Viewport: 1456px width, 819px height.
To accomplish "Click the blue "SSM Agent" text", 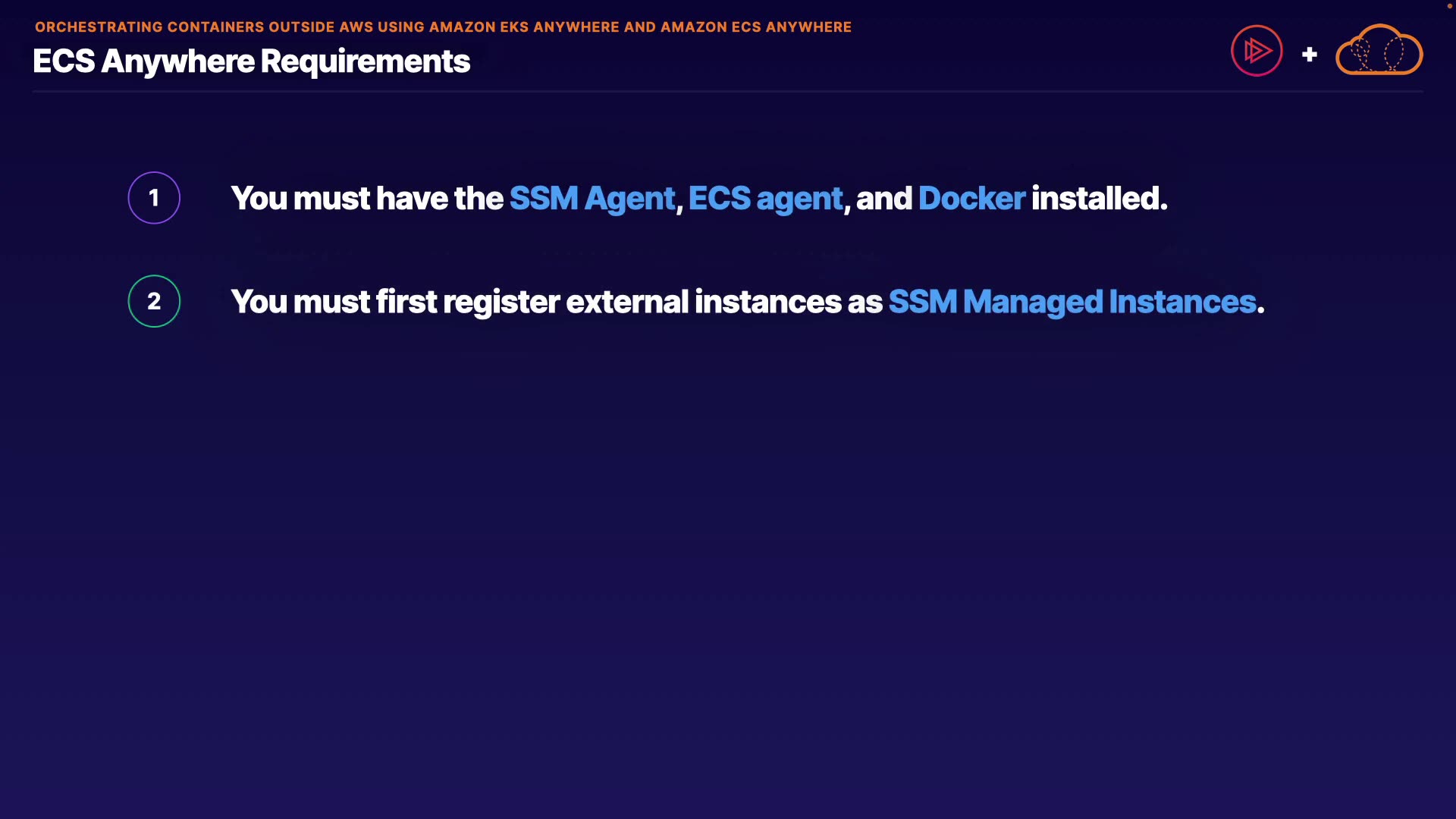I will pos(591,199).
